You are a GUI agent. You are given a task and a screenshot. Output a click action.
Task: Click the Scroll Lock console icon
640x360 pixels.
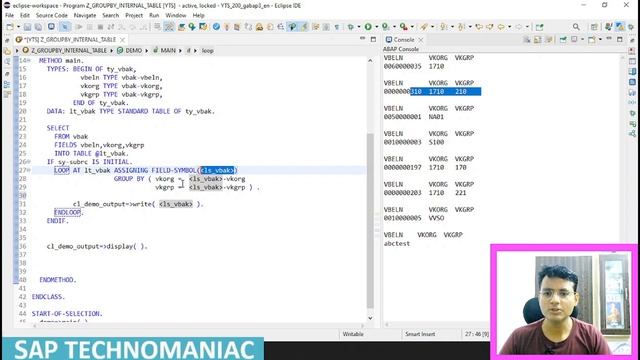[x=538, y=40]
